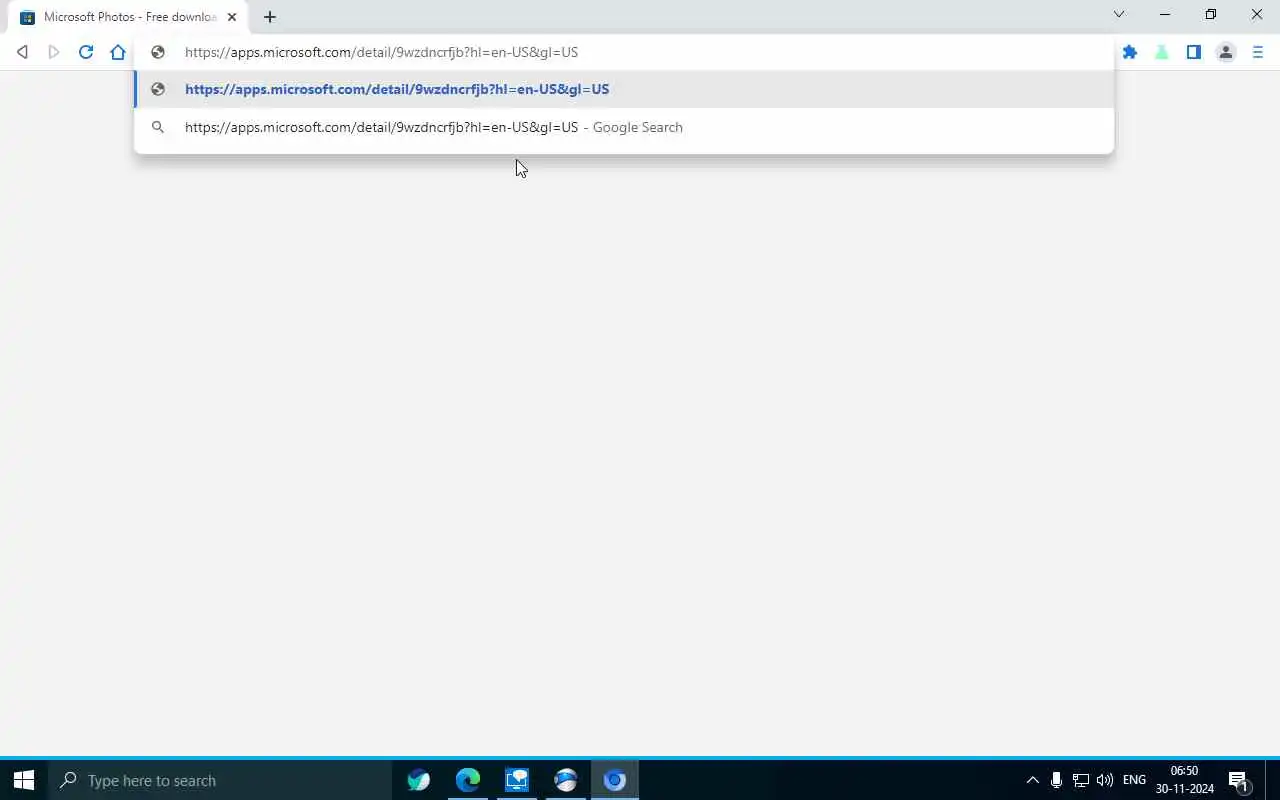The image size is (1280, 800).
Task: Click the microphone tray icon
Action: click(1056, 780)
